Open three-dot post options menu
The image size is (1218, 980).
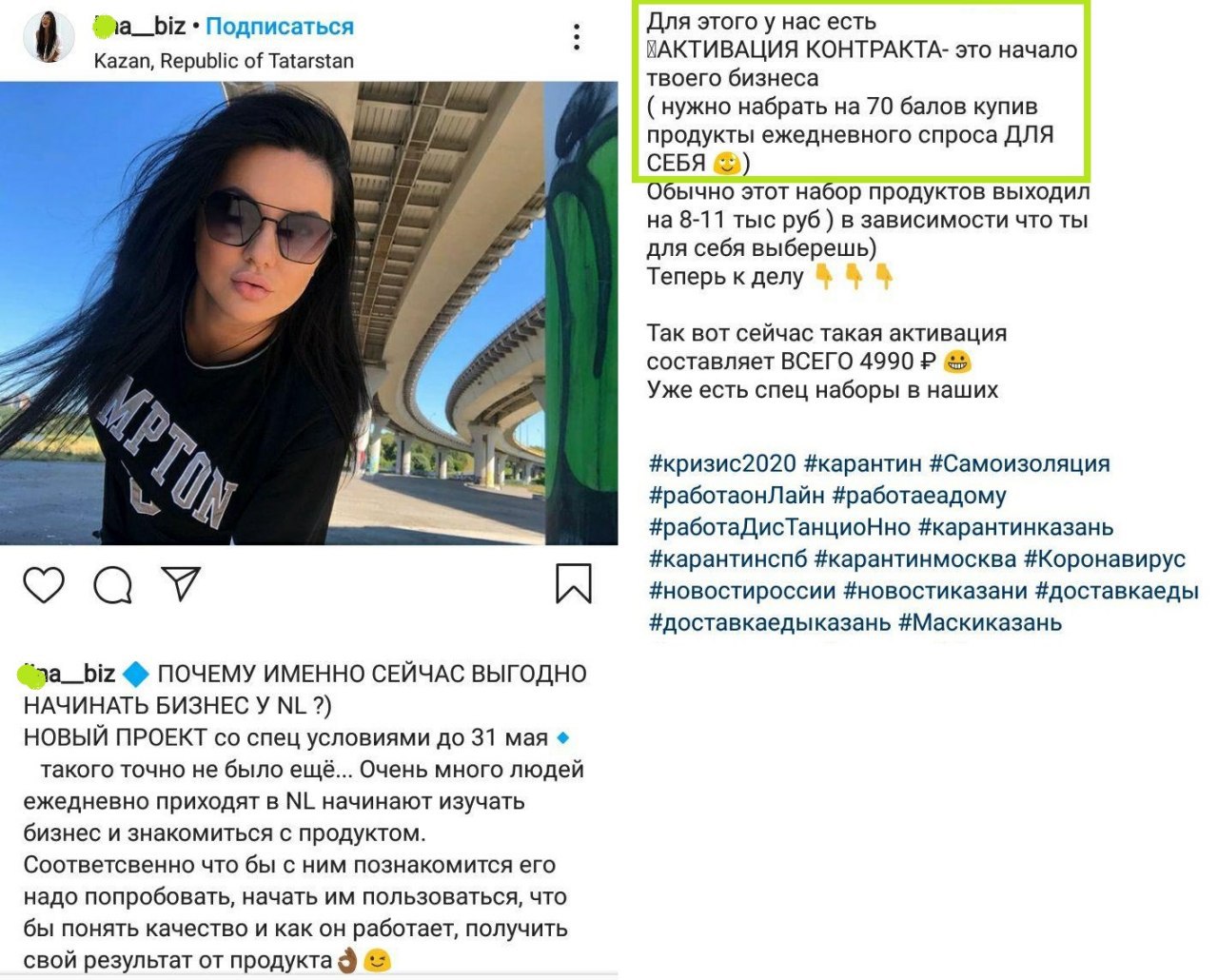[x=577, y=38]
